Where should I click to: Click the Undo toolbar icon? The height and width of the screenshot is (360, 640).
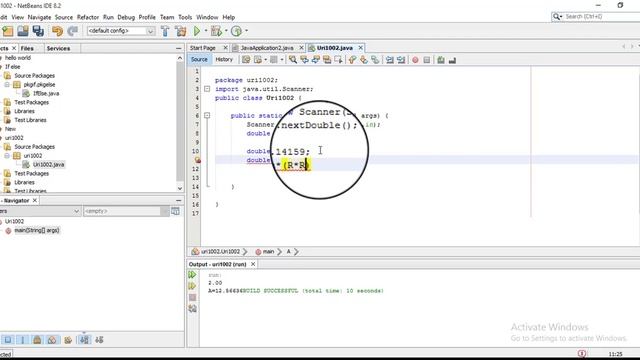[58, 31]
